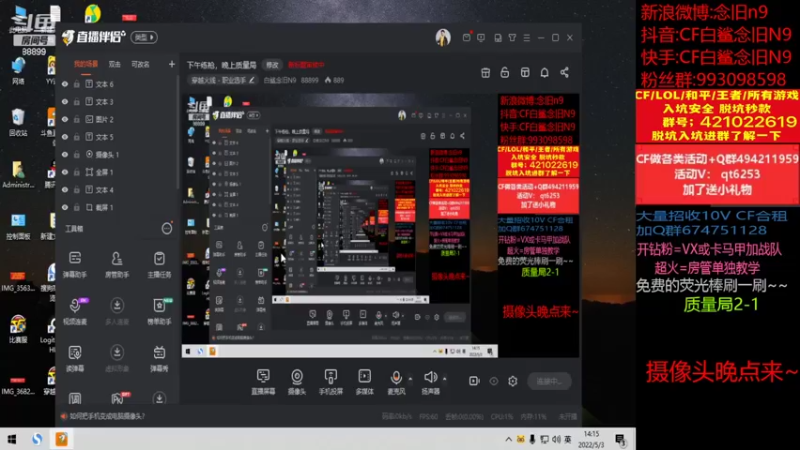Start recording with the camcorder icon
This screenshot has height=450, width=800.
click(474, 381)
